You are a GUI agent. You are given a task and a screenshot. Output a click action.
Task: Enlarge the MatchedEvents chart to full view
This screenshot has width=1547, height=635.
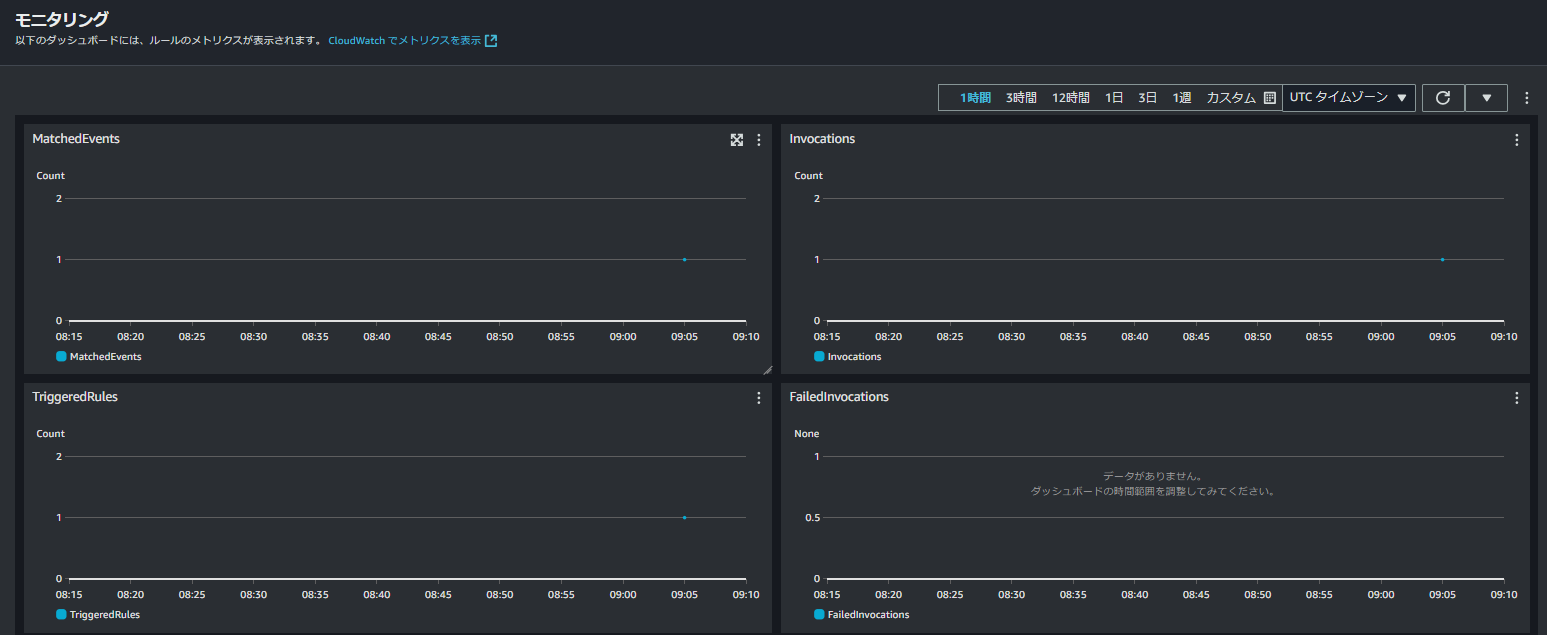[x=737, y=140]
